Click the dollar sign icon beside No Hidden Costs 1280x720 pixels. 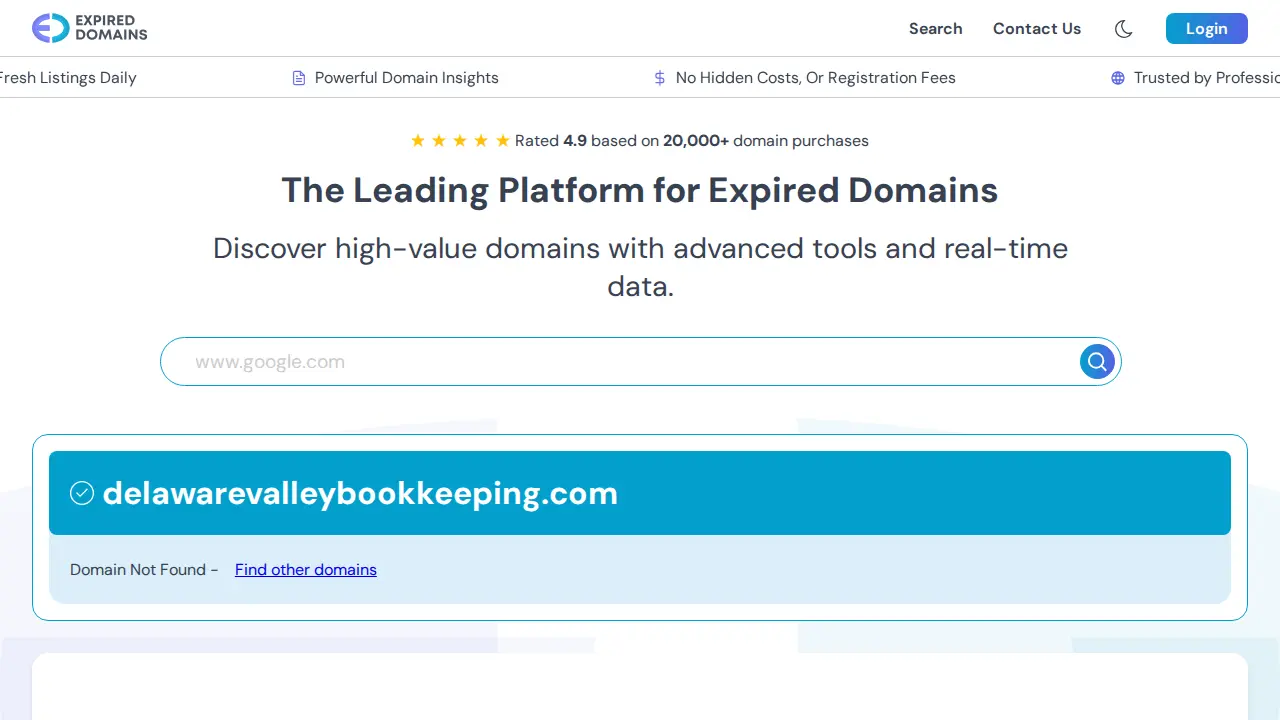click(x=659, y=78)
